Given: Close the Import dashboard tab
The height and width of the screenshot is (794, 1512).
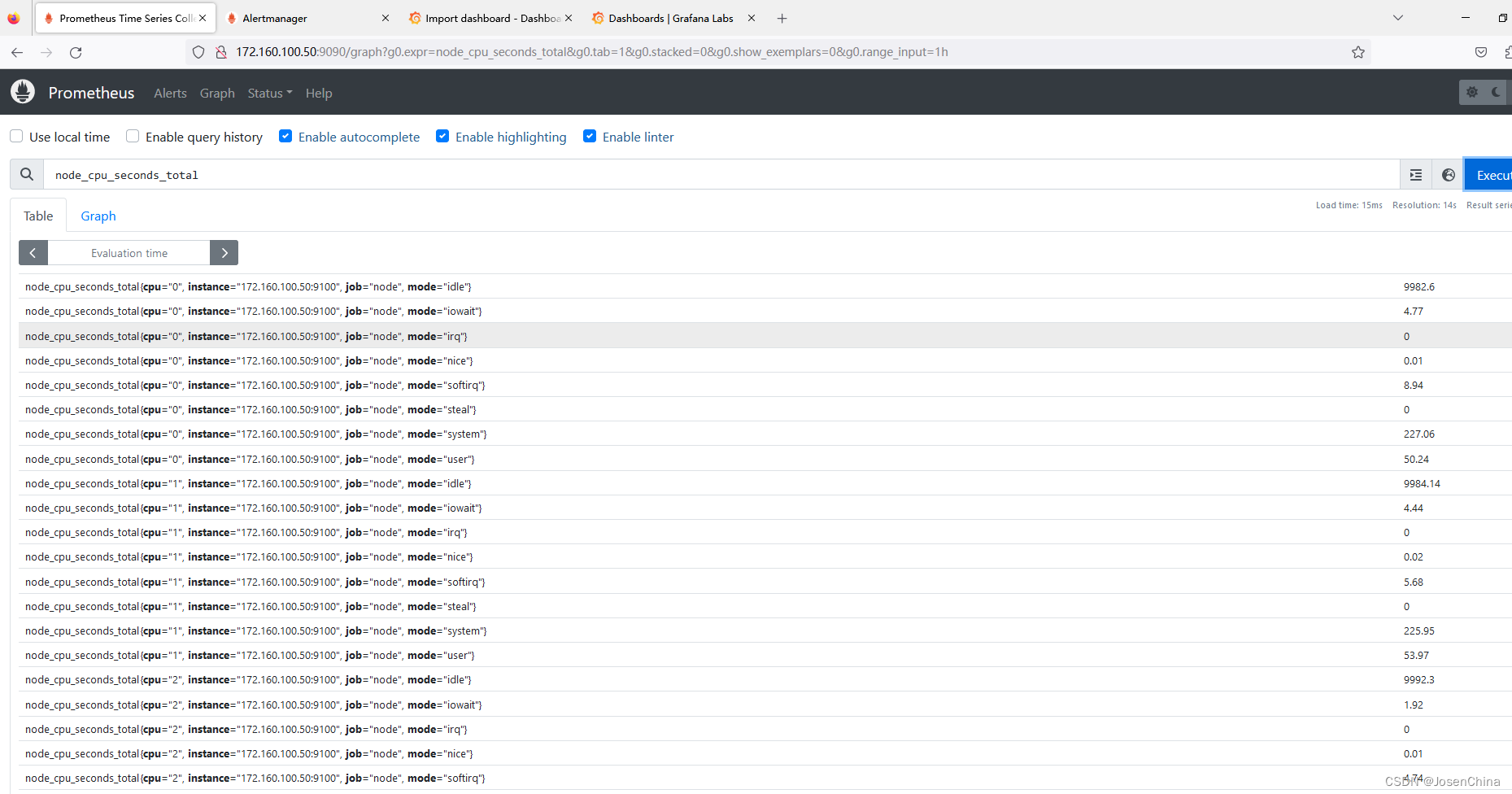Looking at the screenshot, I should coord(569,18).
